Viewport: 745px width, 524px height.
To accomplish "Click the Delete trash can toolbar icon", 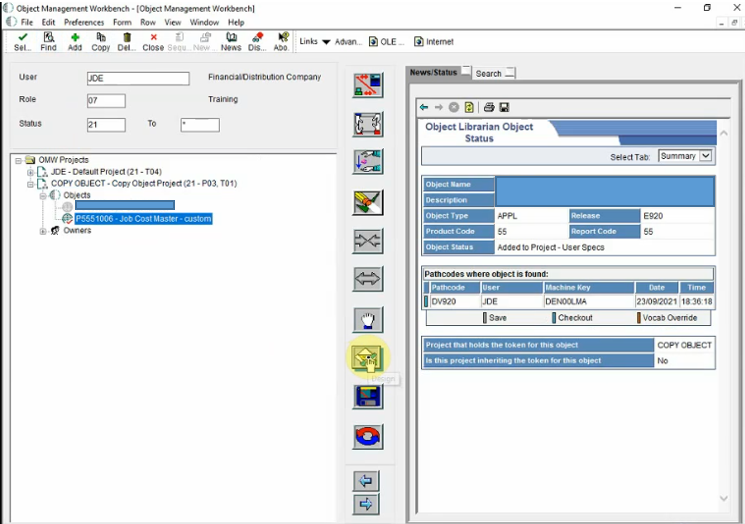I will (x=126, y=41).
